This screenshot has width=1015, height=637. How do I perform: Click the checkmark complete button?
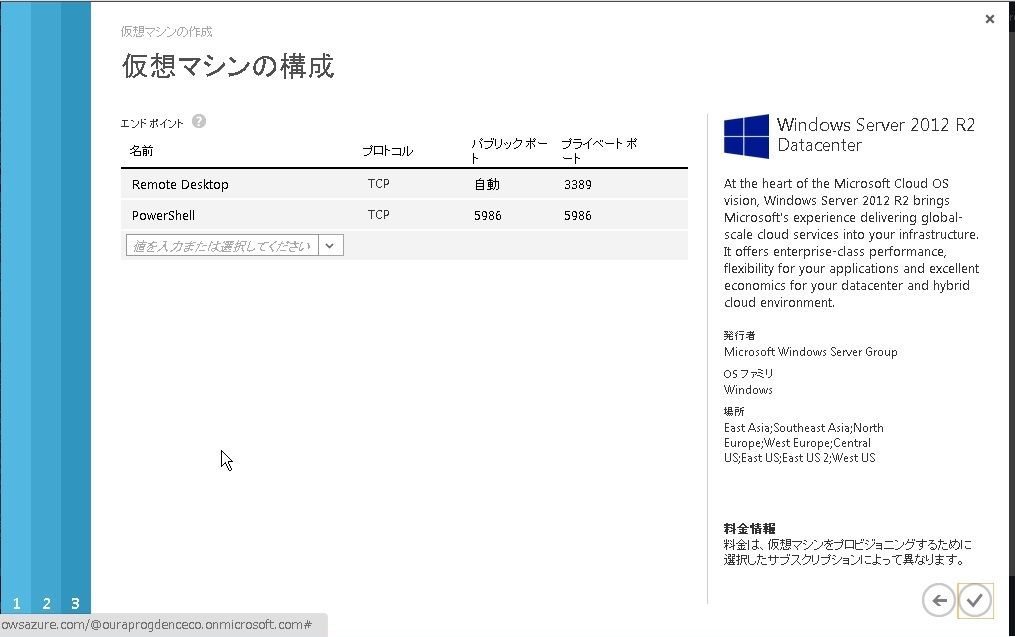pos(975,601)
